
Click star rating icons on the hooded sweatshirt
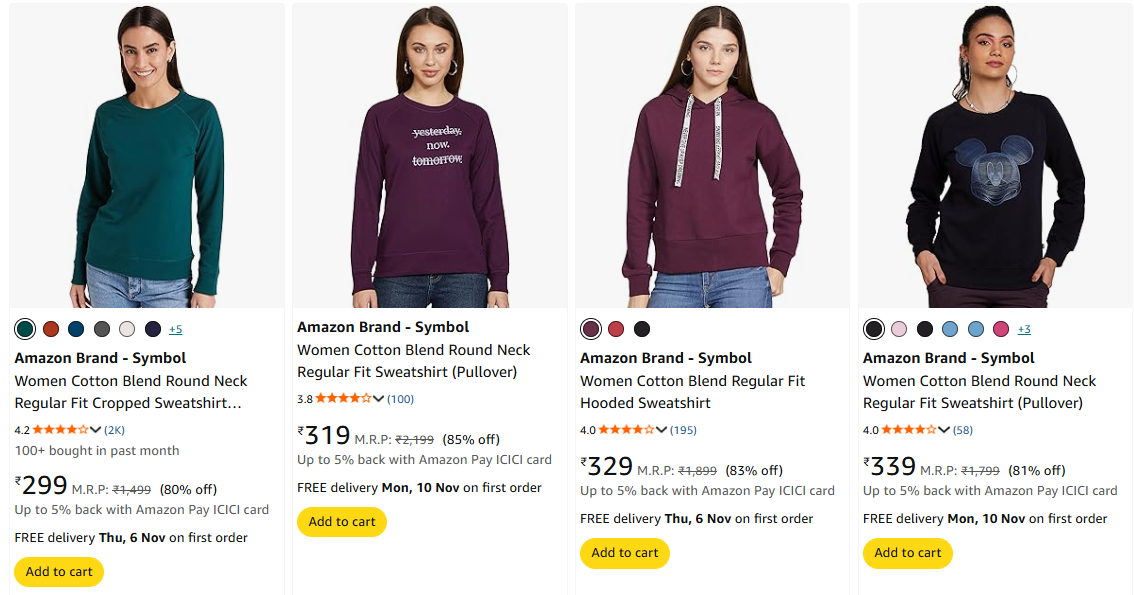(626, 430)
